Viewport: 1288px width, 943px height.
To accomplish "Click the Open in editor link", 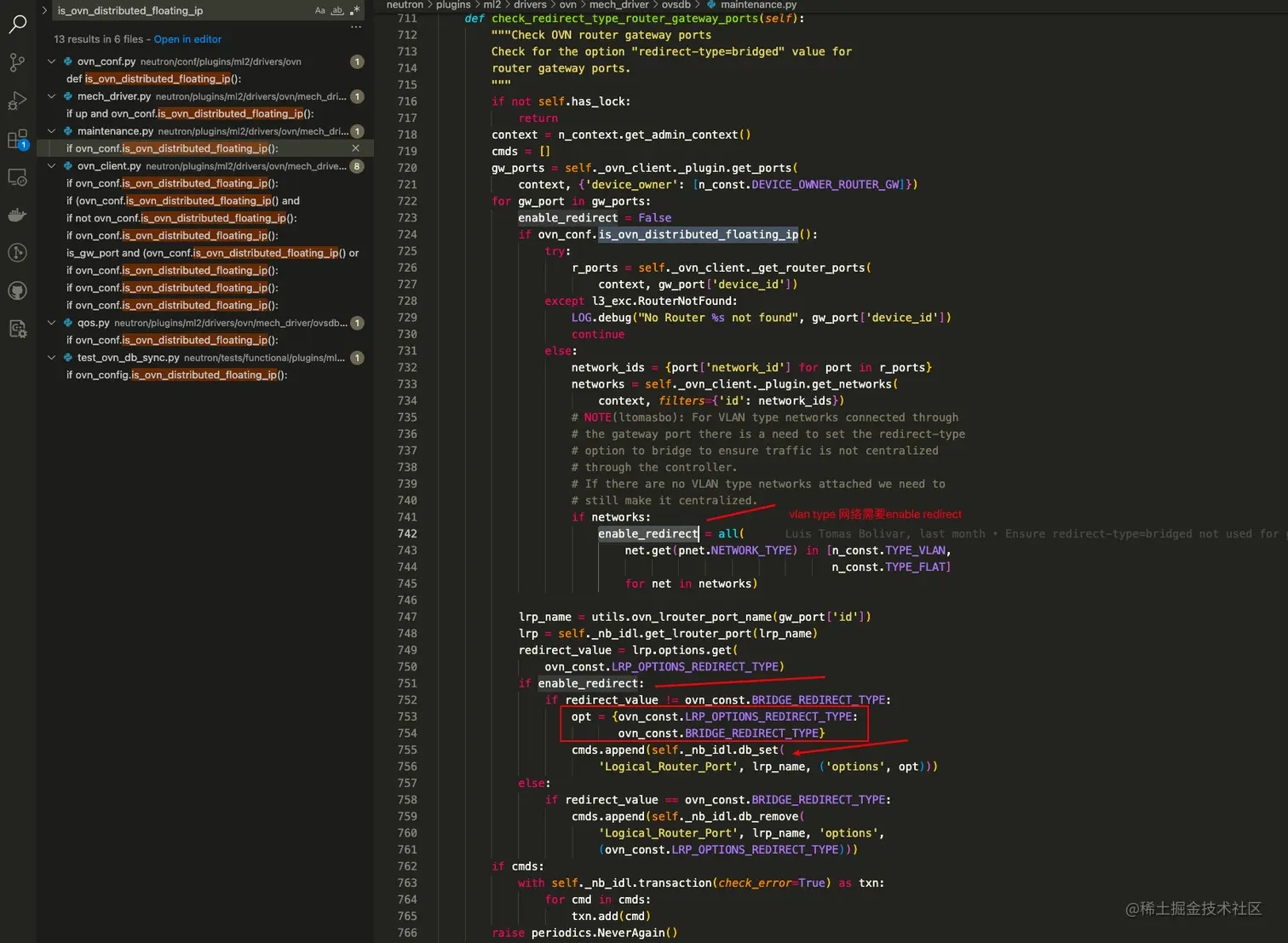I will [x=187, y=39].
